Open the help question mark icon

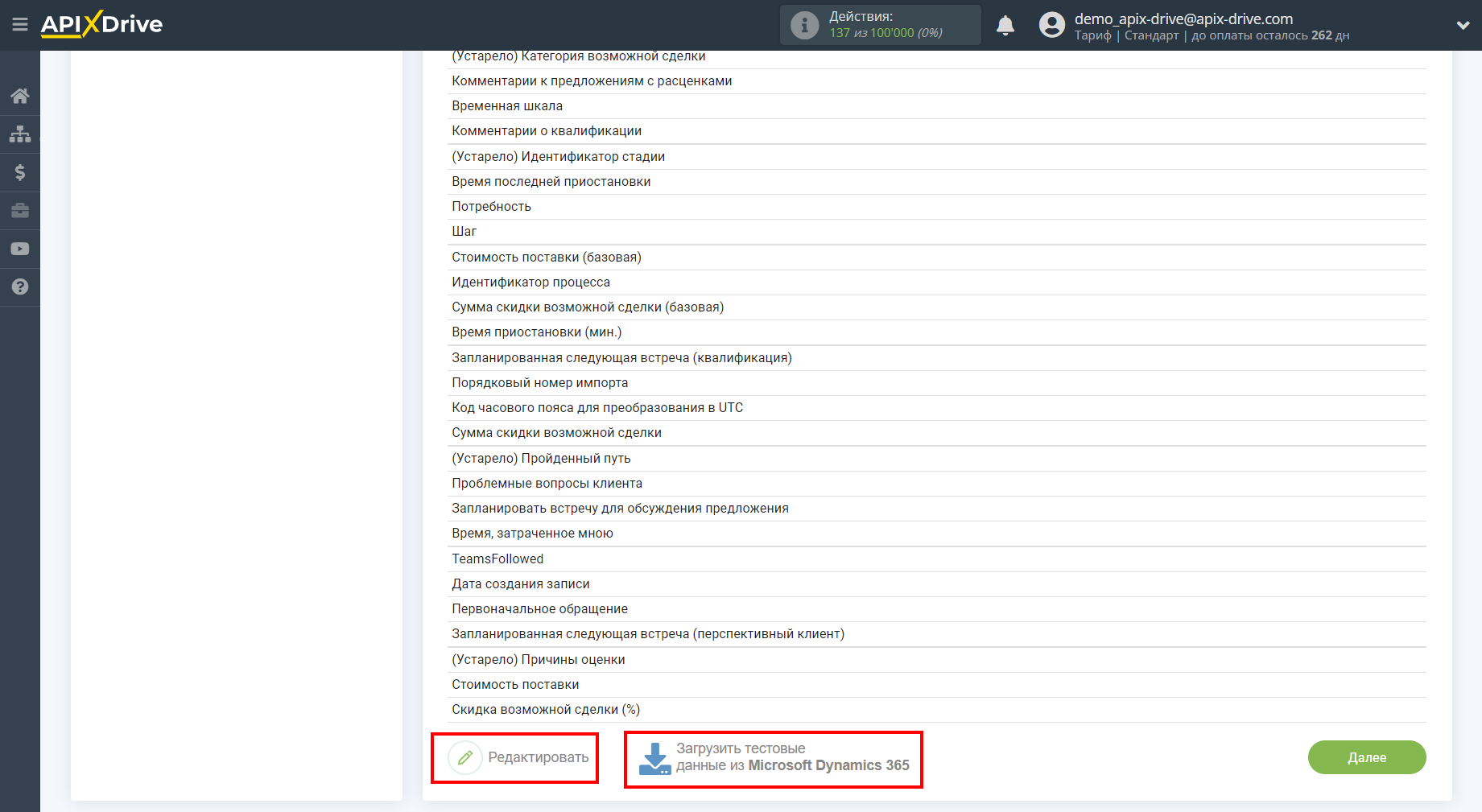(x=20, y=286)
